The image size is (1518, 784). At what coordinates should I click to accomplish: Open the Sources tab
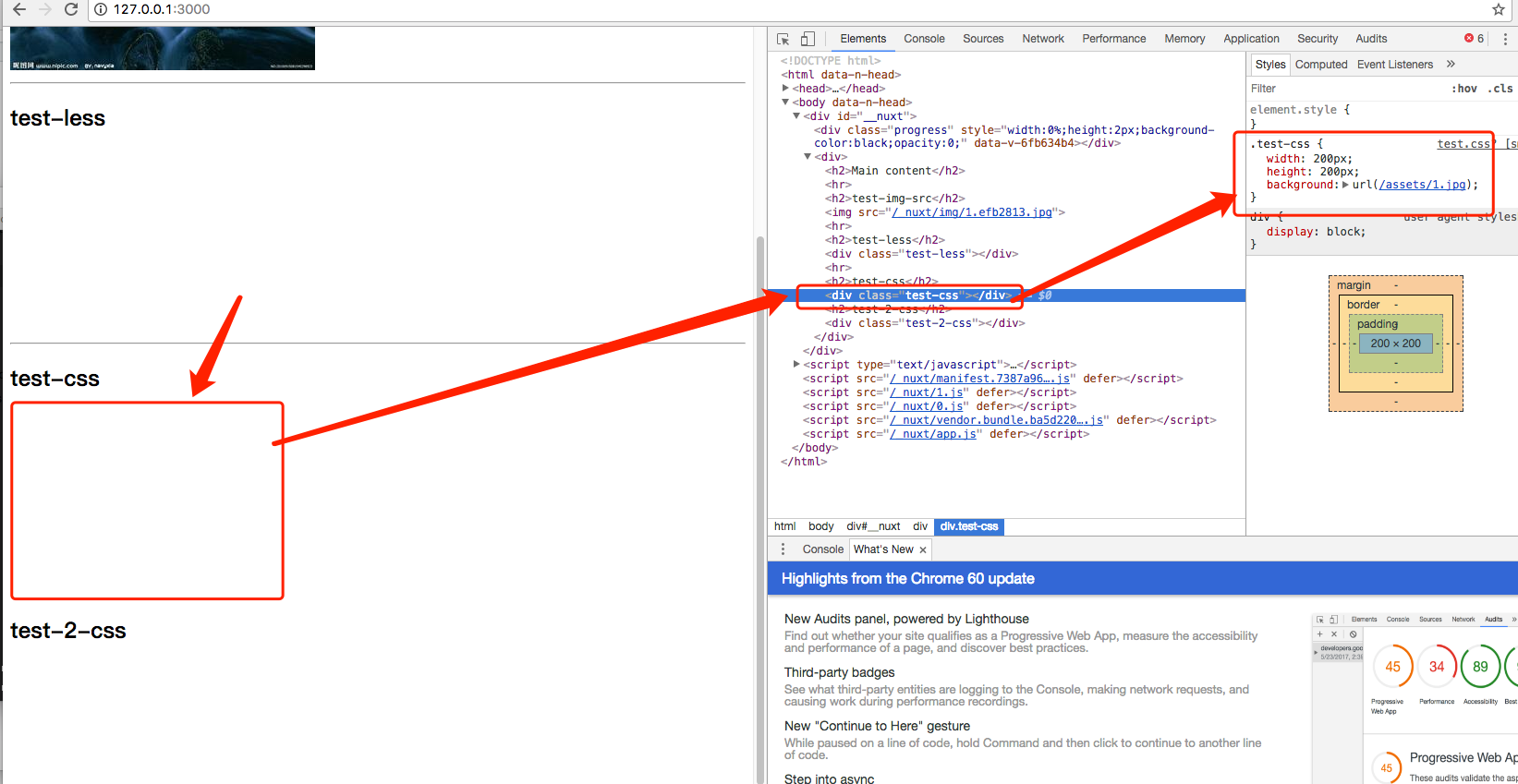[983, 39]
